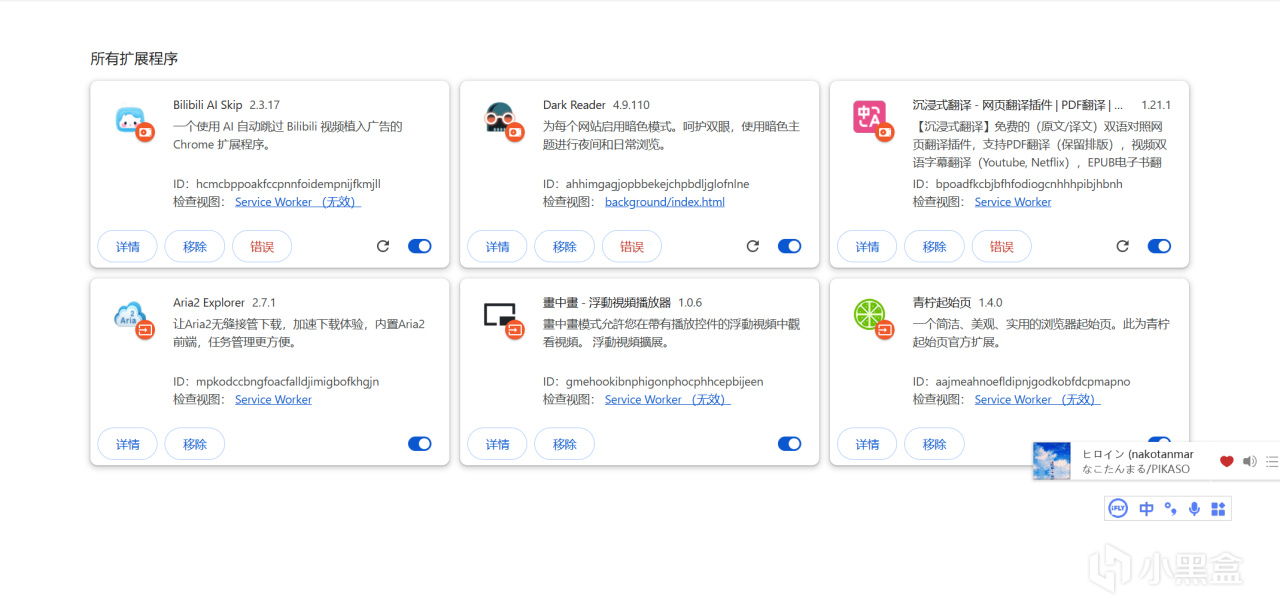This screenshot has height=609, width=1280.
Task: Remove (移除) the 沉浸式翻译 extension
Action: tap(935, 246)
